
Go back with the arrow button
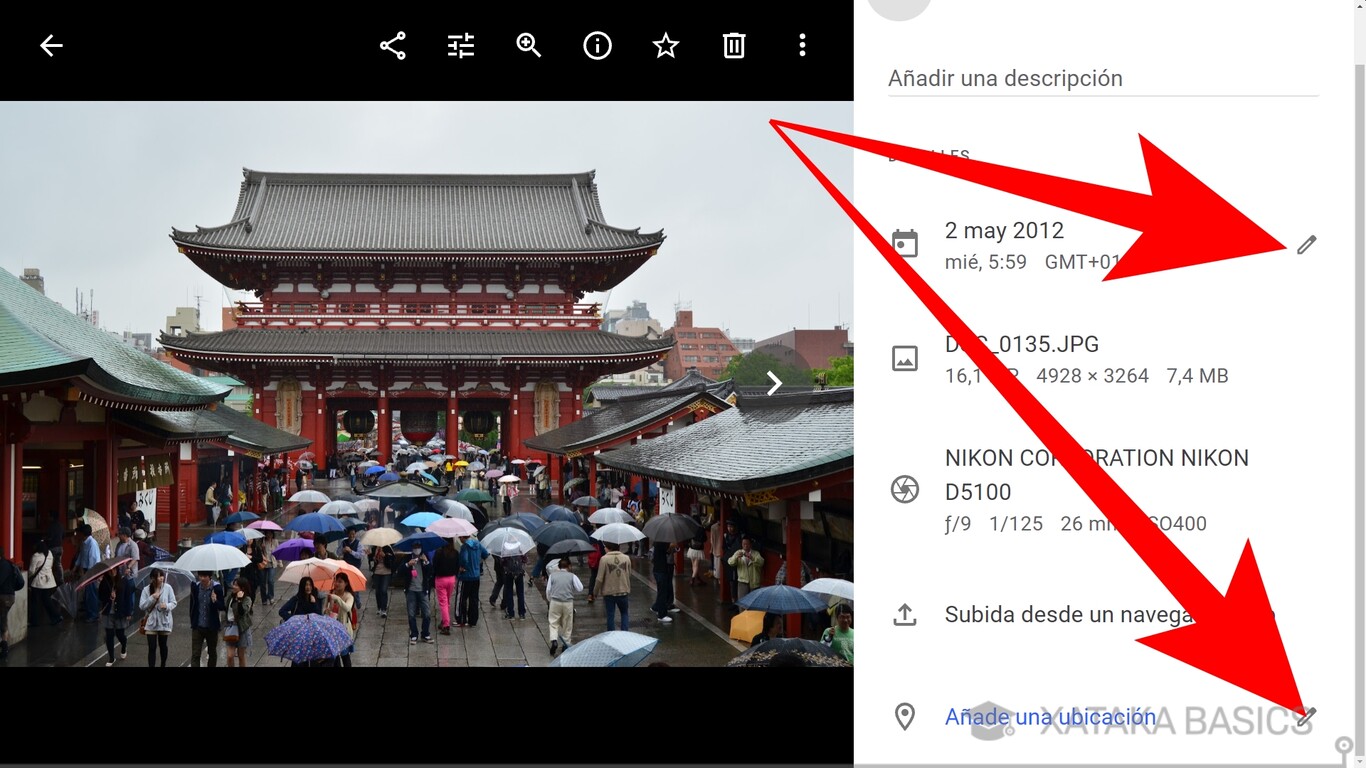click(50, 45)
